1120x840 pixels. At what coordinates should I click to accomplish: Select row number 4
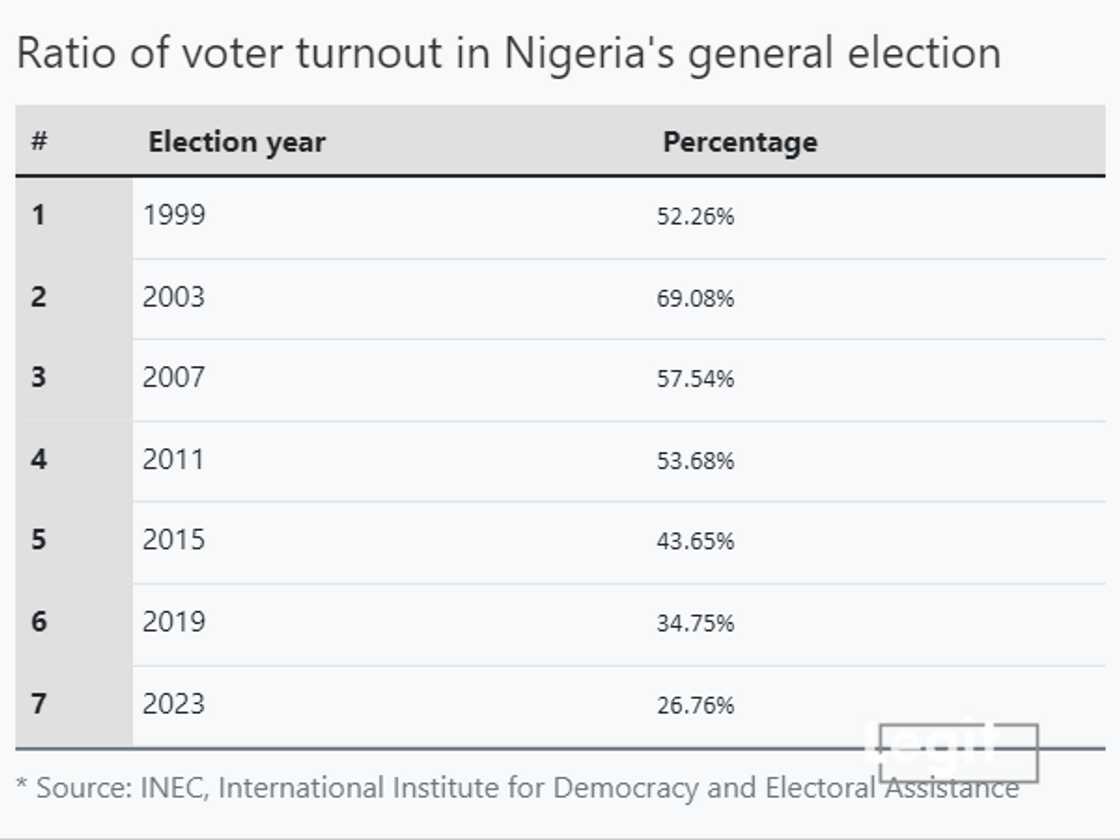point(39,460)
